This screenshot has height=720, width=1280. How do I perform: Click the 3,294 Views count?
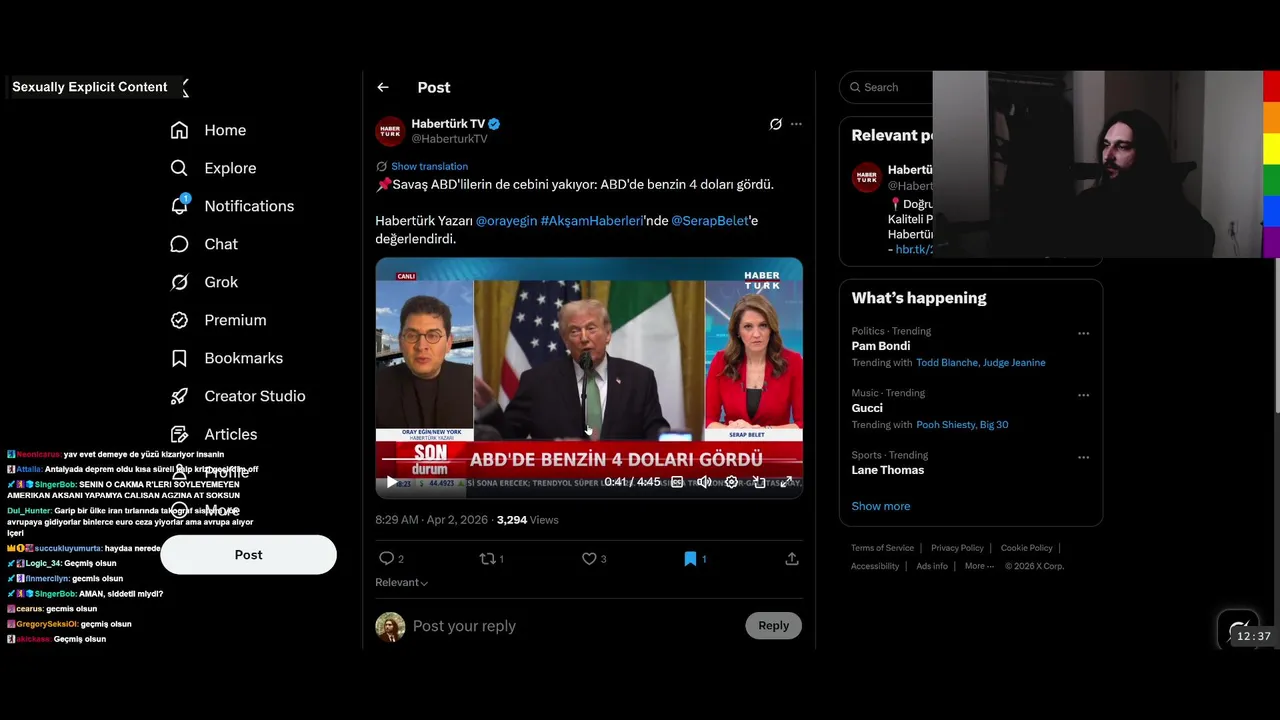coord(527,520)
